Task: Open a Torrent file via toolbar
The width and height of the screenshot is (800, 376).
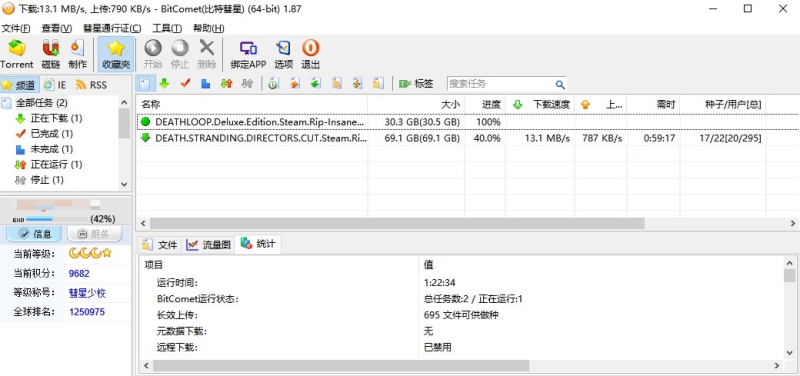Action: [16, 55]
